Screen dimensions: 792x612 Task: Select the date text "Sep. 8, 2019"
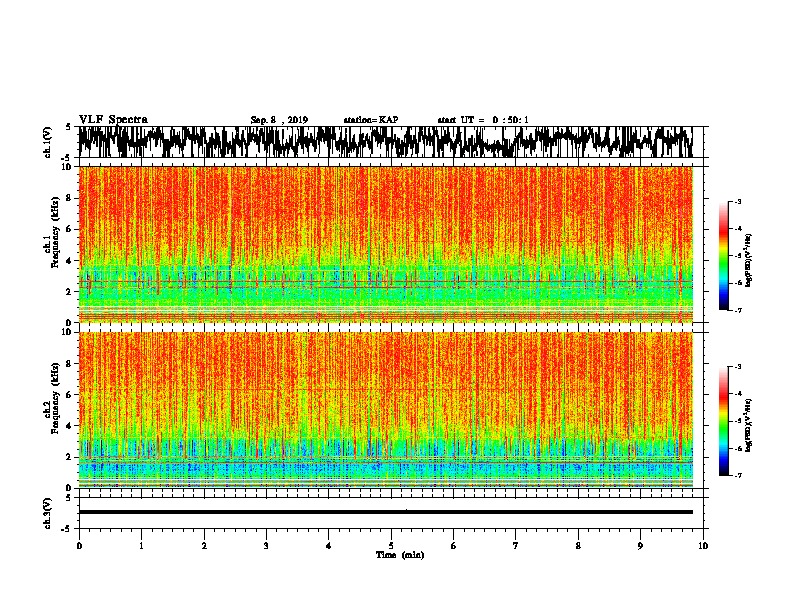pyautogui.click(x=279, y=120)
